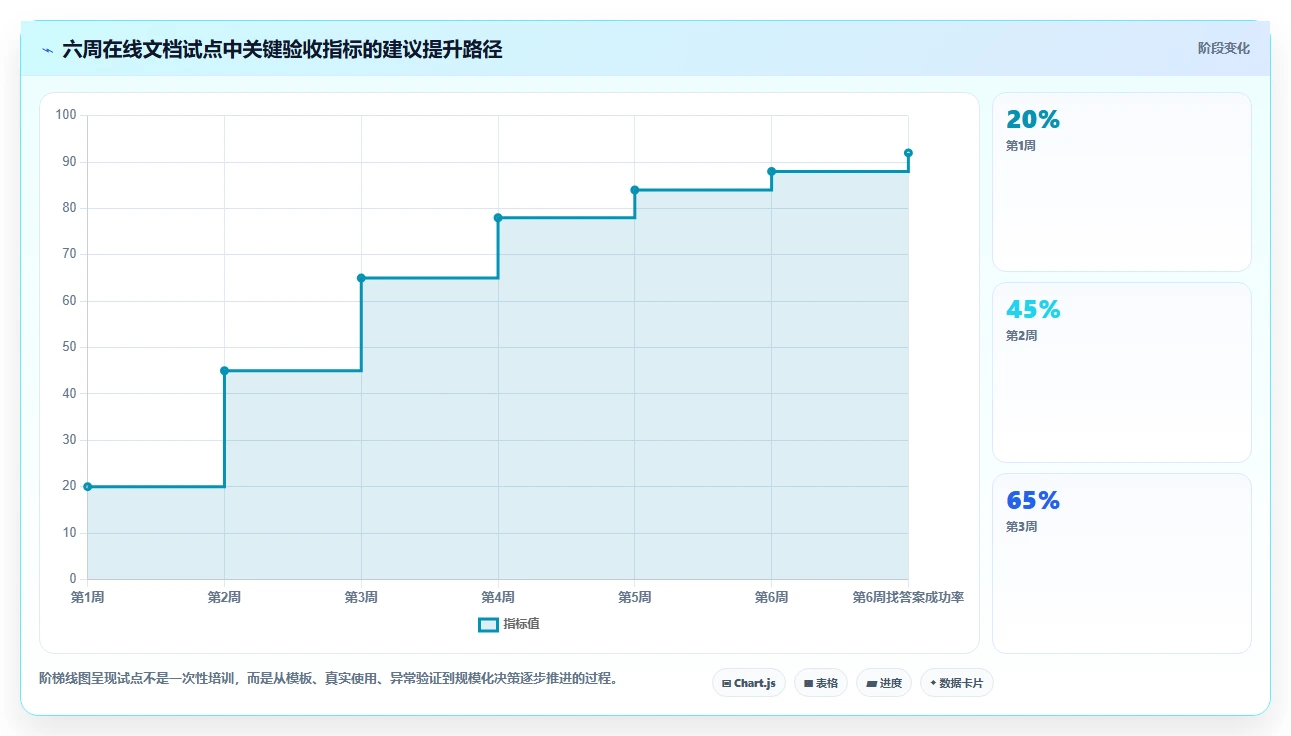Click the 100 y-axis tick label

point(66,115)
